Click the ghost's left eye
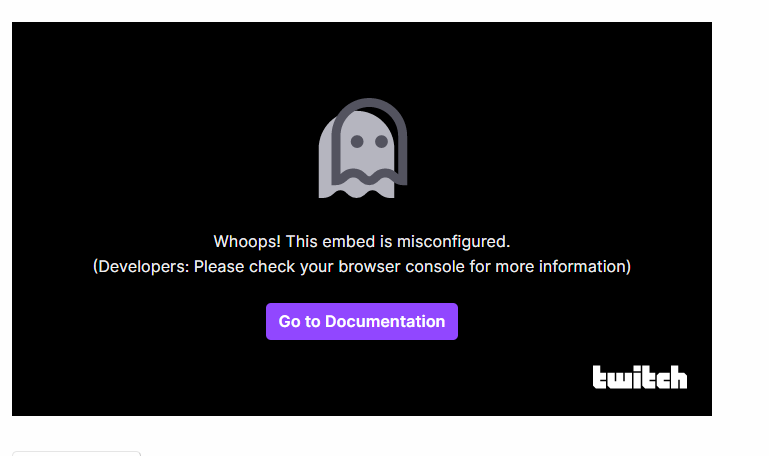 (357, 142)
